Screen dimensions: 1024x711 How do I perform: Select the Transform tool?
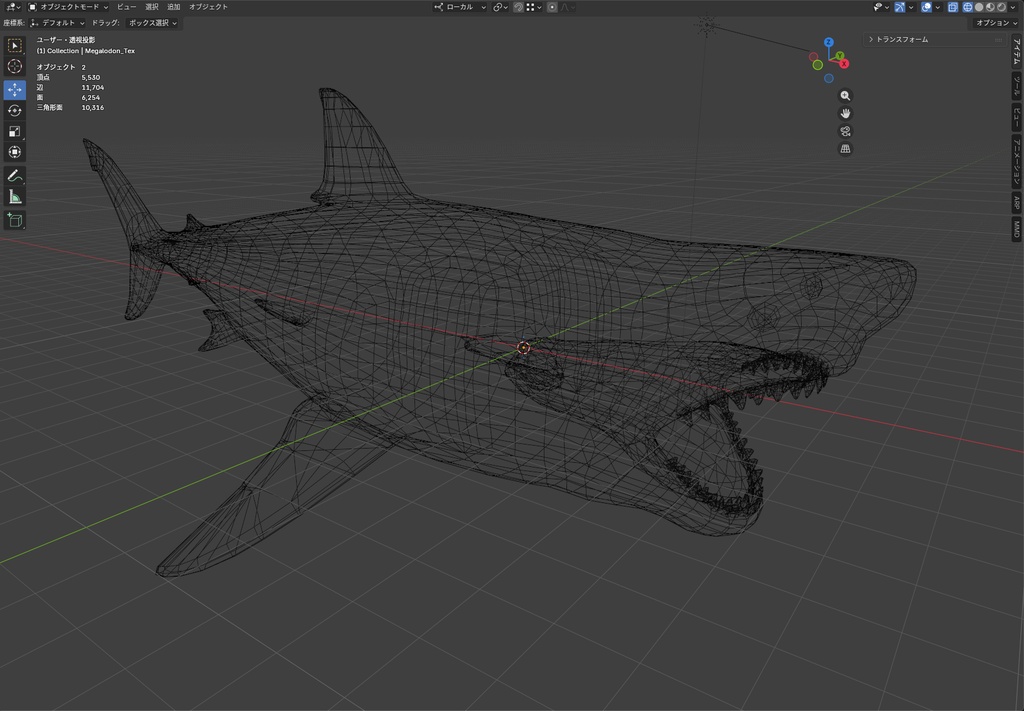tap(14, 152)
